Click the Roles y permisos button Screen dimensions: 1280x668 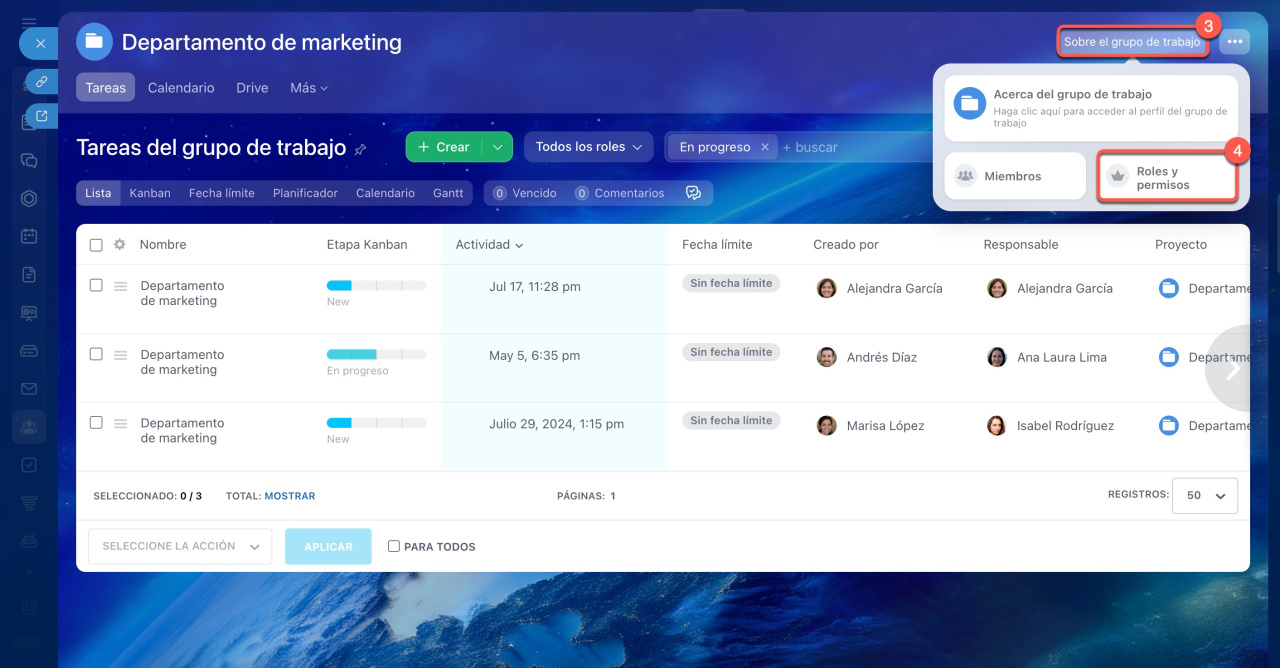[1167, 178]
